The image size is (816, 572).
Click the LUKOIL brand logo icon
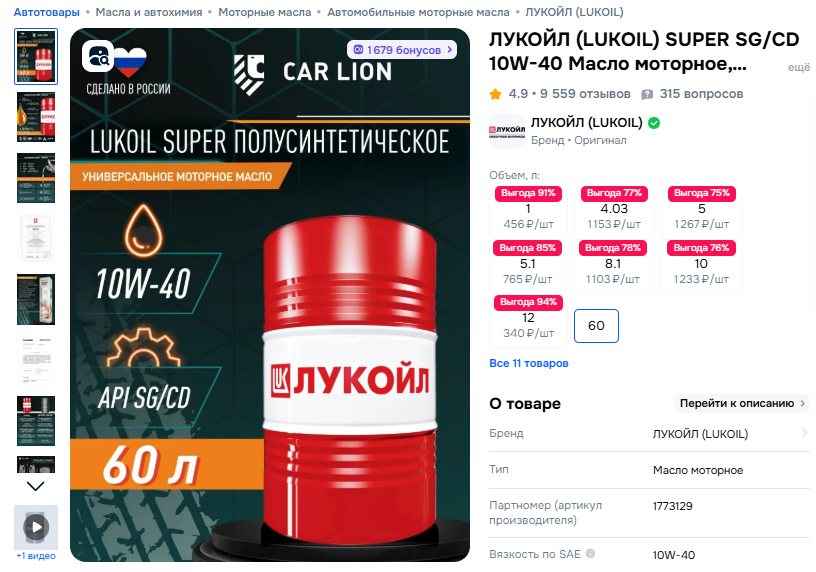click(507, 131)
